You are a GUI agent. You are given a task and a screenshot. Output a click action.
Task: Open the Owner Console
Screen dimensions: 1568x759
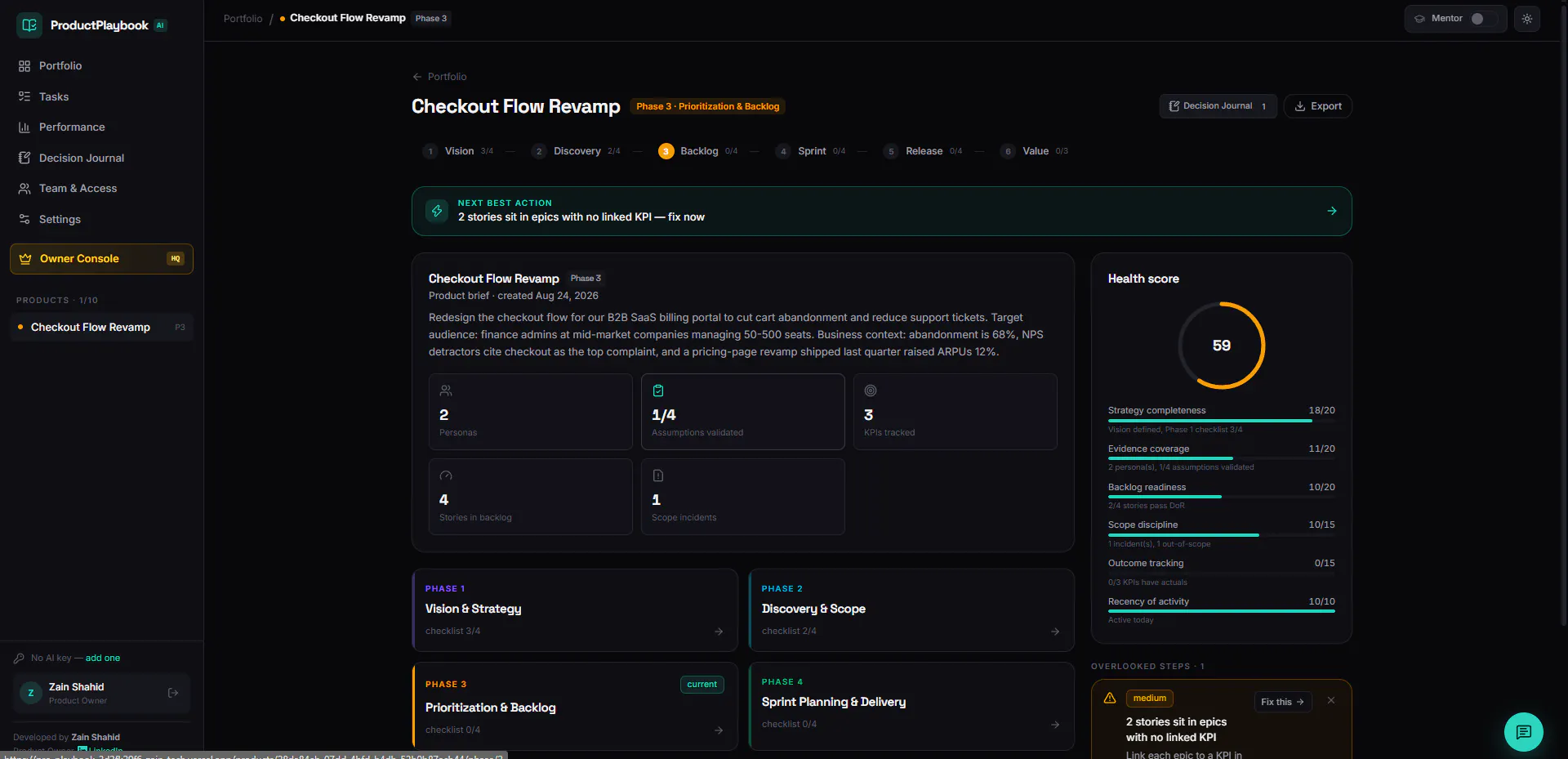(x=101, y=259)
